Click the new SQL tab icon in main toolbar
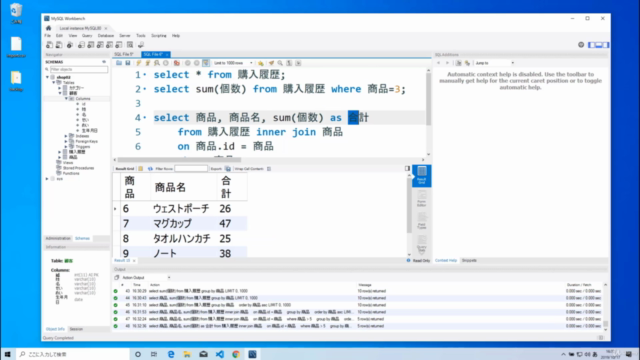 (49, 45)
